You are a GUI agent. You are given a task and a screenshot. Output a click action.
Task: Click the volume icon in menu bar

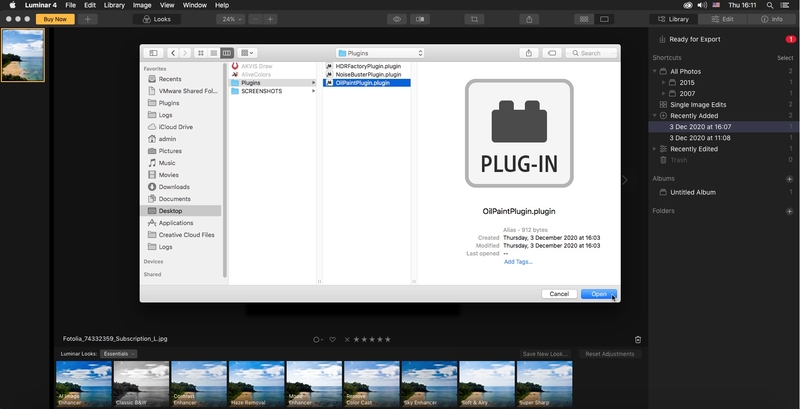(x=702, y=5)
